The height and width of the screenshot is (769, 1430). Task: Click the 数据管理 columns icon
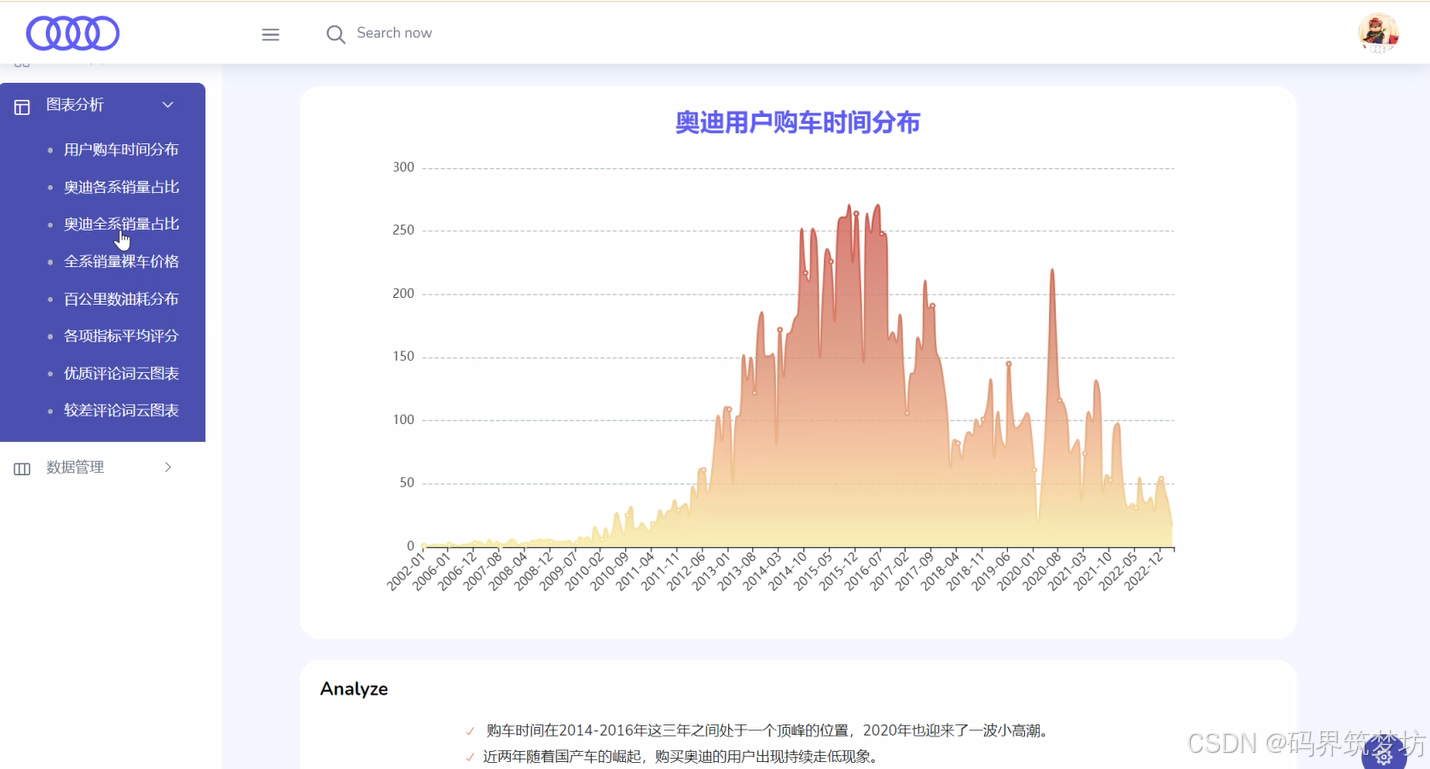[x=22, y=468]
